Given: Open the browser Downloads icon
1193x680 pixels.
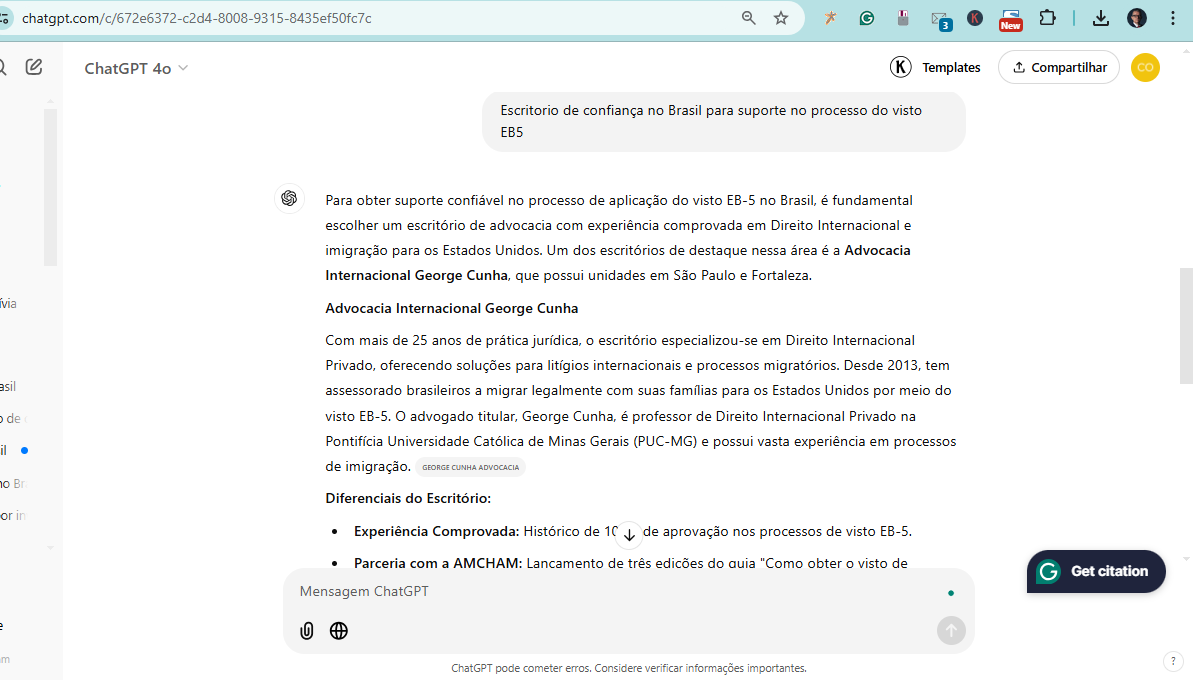Looking at the screenshot, I should click(x=1100, y=18).
